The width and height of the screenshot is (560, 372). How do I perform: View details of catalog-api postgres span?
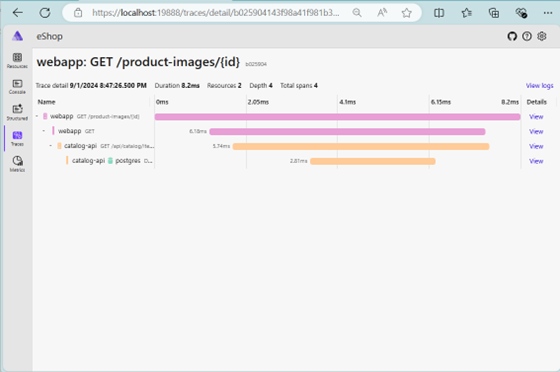(536, 161)
